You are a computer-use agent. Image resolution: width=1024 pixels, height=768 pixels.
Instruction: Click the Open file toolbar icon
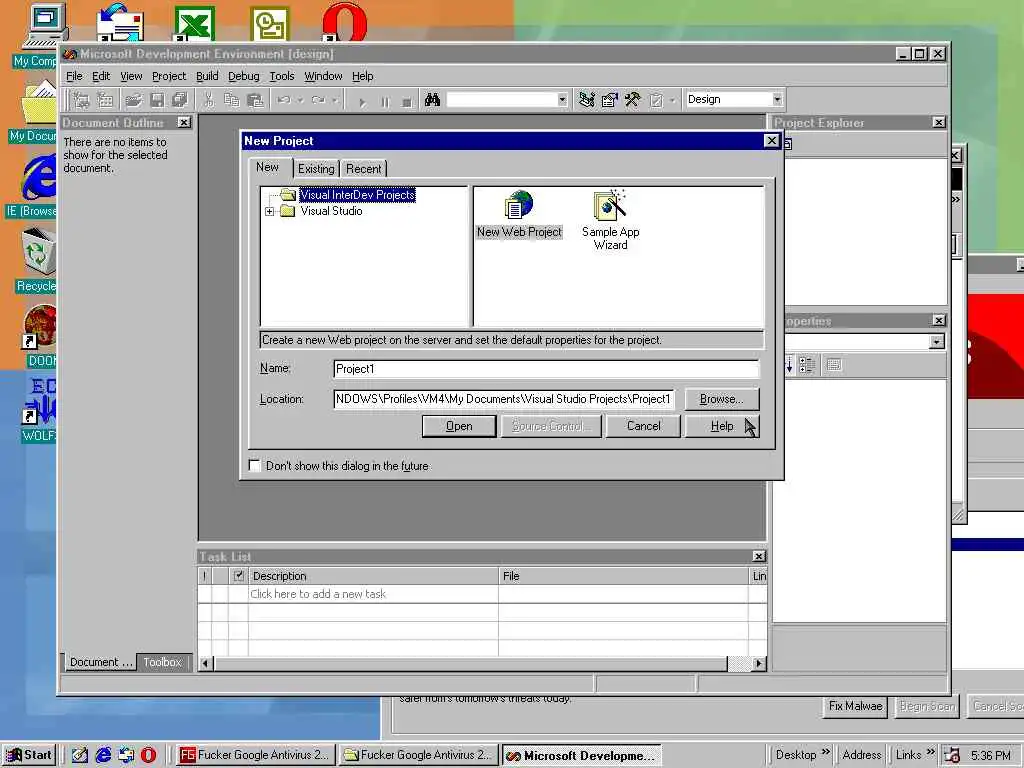coord(133,100)
